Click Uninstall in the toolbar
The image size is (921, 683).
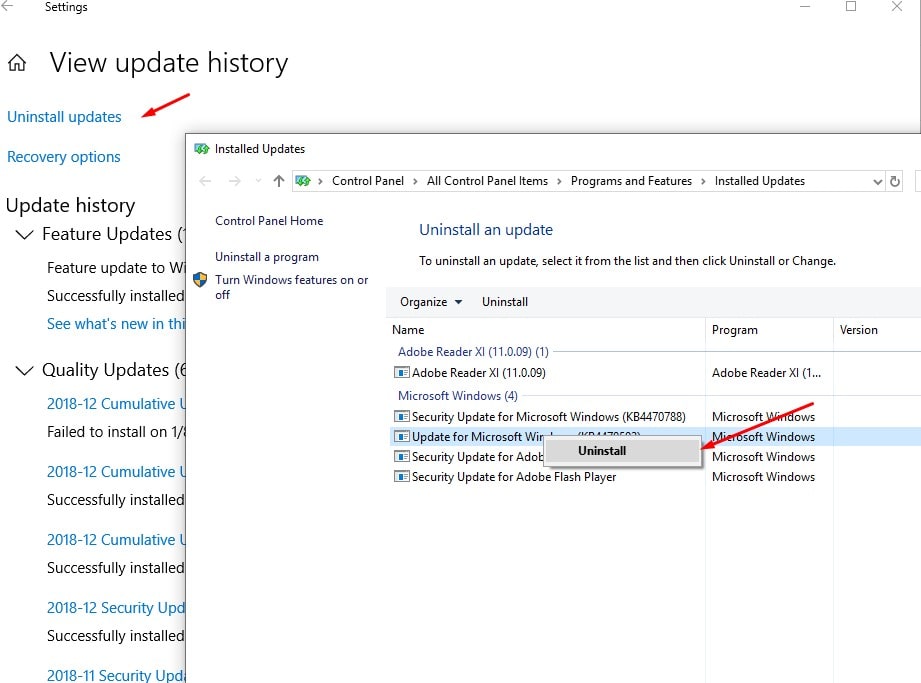point(505,302)
